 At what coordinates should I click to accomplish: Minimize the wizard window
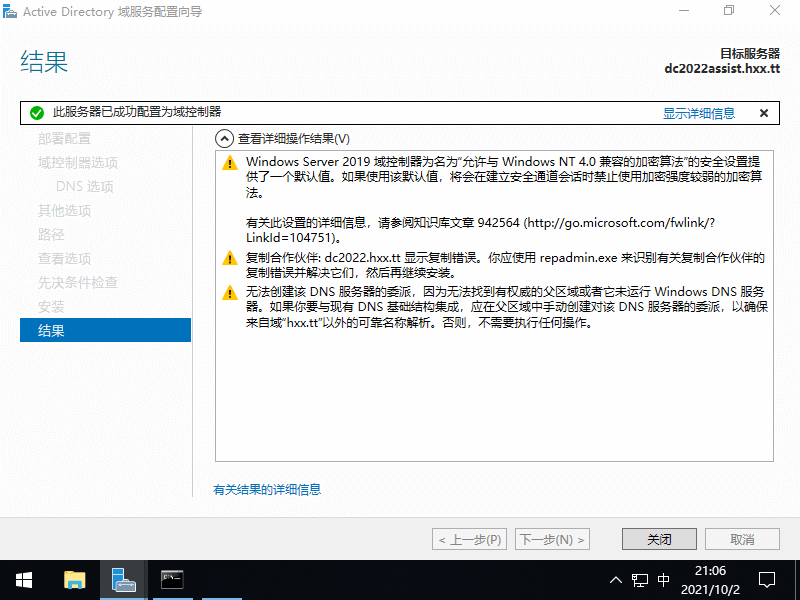684,11
